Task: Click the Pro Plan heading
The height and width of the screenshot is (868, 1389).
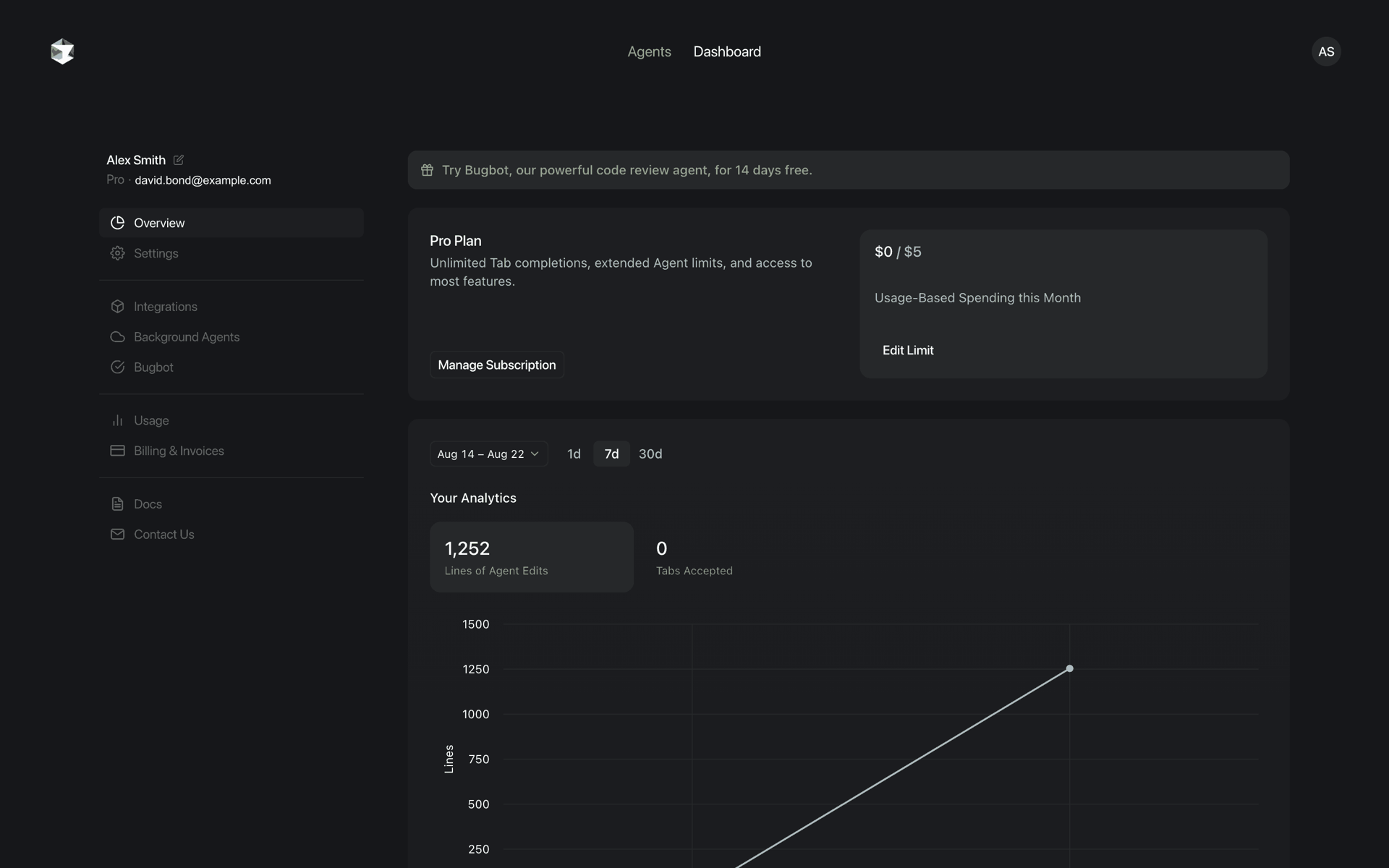Action: pyautogui.click(x=456, y=241)
